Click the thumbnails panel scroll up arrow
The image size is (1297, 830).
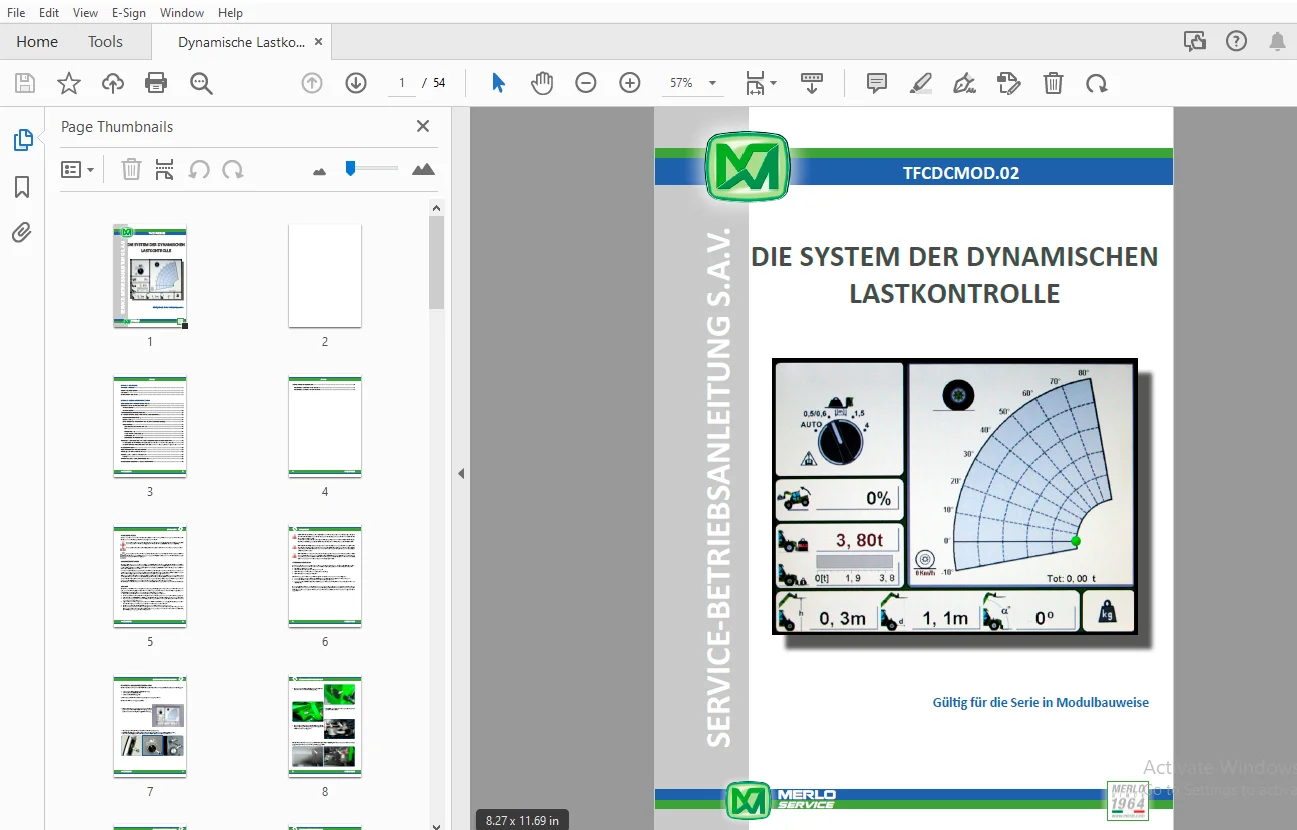(x=436, y=207)
